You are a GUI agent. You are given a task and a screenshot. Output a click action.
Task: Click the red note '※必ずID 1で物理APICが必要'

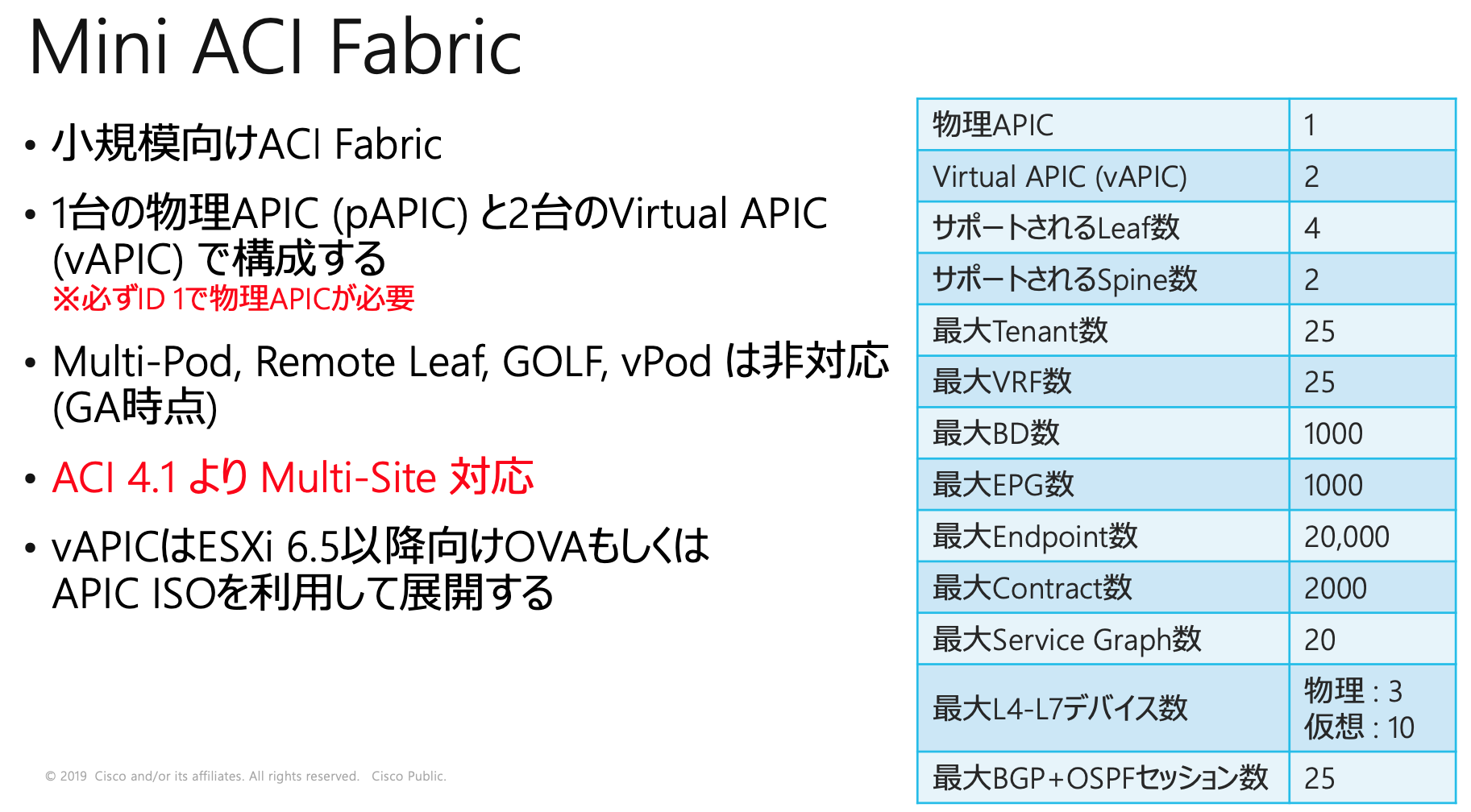pyautogui.click(x=234, y=298)
